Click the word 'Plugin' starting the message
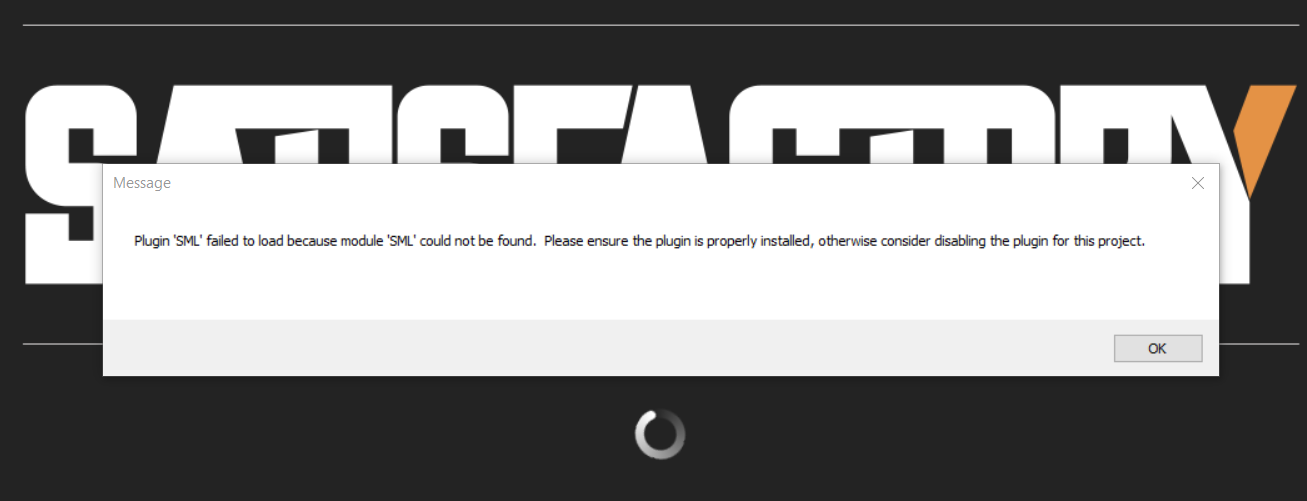Viewport: 1307px width, 501px height. click(153, 242)
